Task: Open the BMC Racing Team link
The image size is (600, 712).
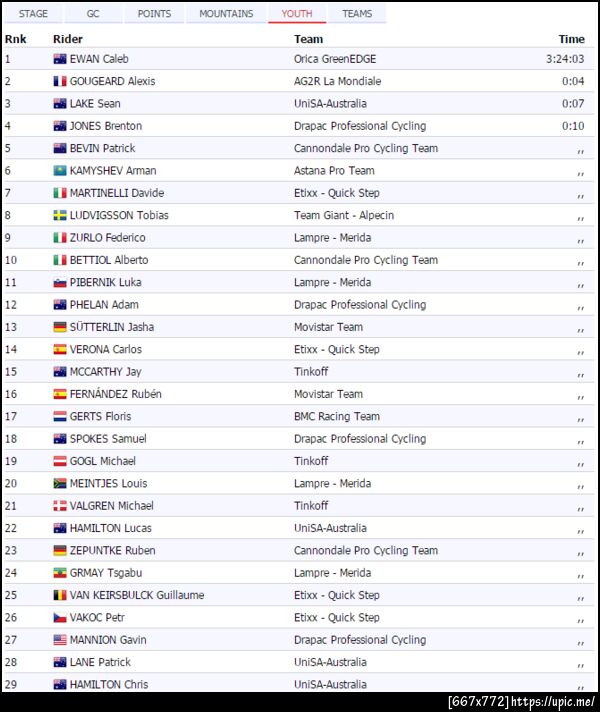Action: pos(336,416)
